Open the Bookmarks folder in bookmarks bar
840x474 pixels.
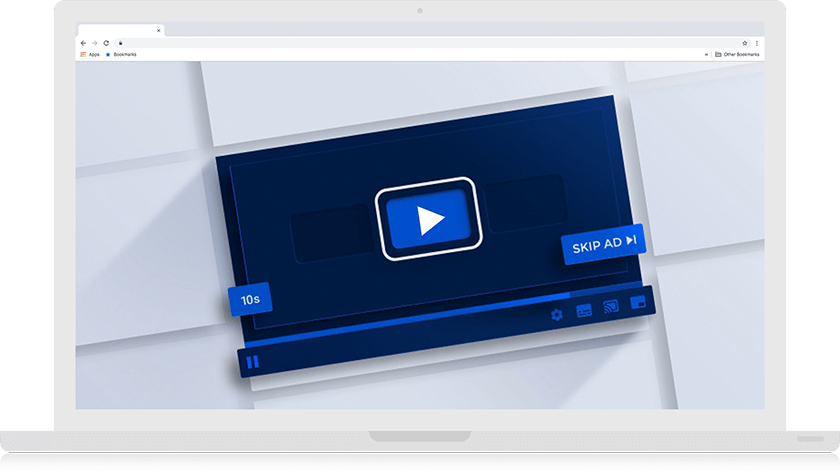[x=121, y=55]
